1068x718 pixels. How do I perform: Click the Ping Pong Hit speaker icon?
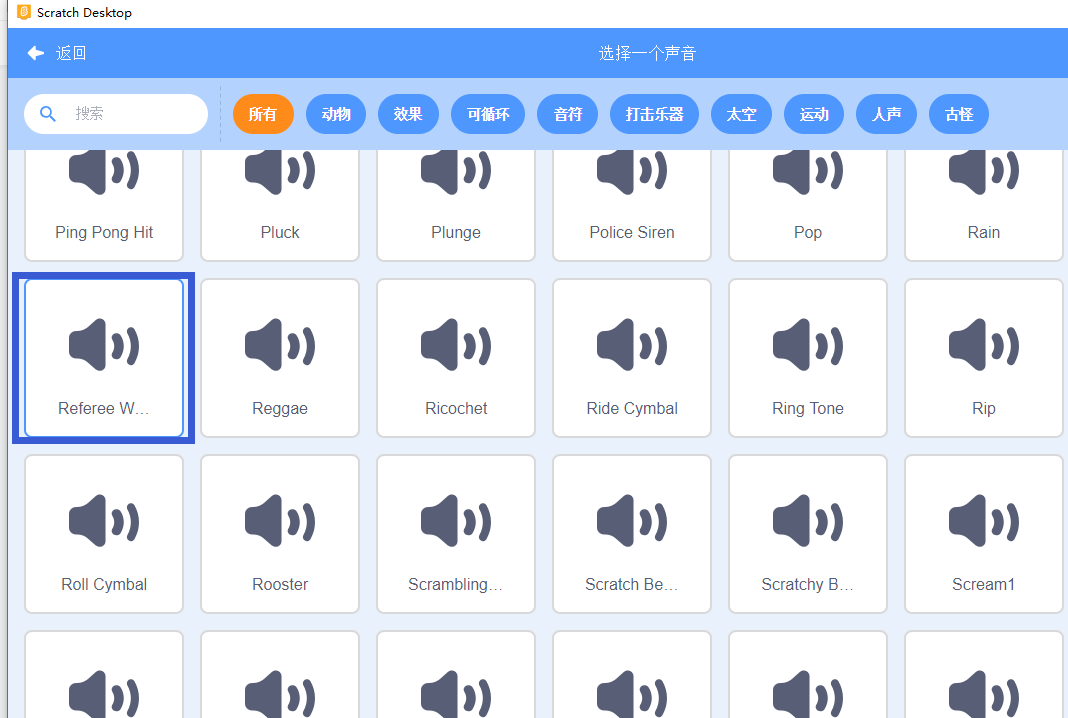tap(104, 172)
